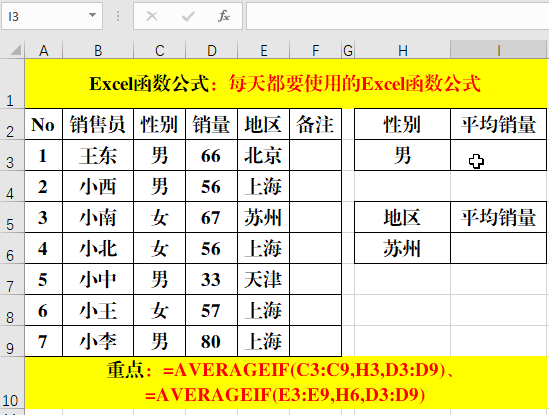The image size is (549, 415).
Task: Select empty average cell I3
Action: (x=499, y=155)
